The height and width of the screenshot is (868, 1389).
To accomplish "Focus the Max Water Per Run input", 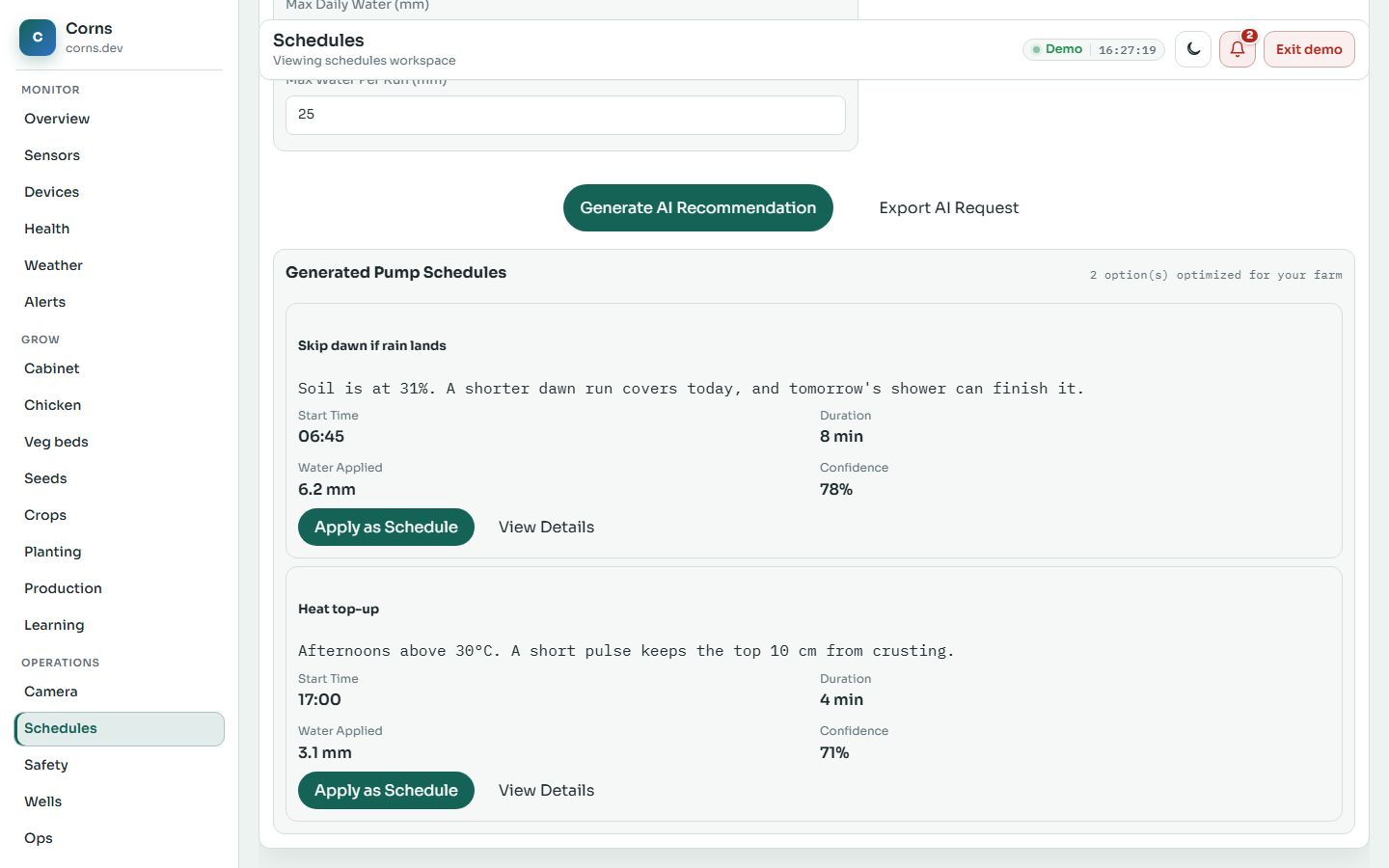I will 565,115.
